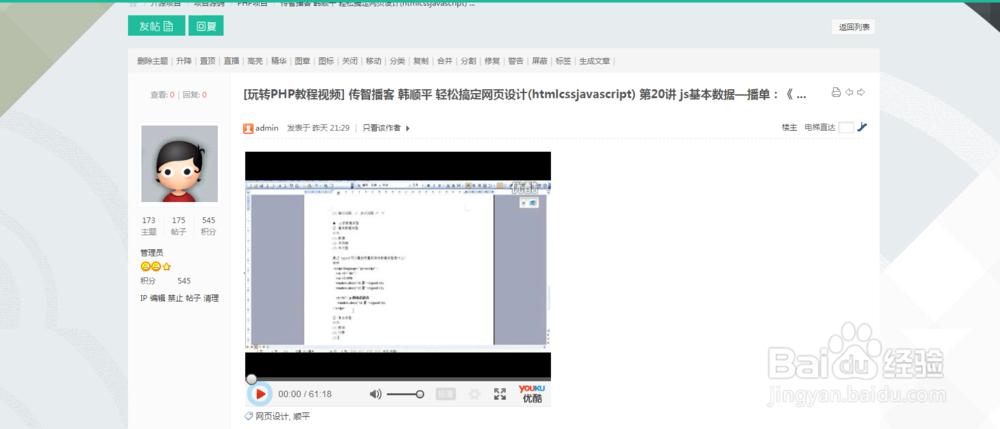Choose 分类 in moderation bar
Screen dimensions: 1000x429
point(397,61)
